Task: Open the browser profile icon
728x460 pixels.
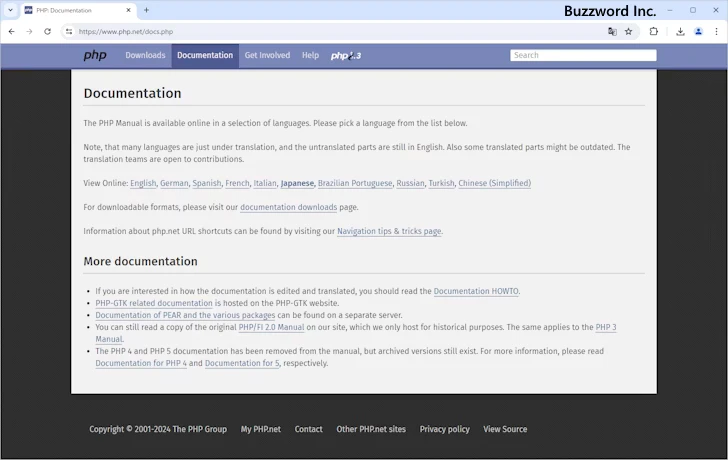Action: 698,32
